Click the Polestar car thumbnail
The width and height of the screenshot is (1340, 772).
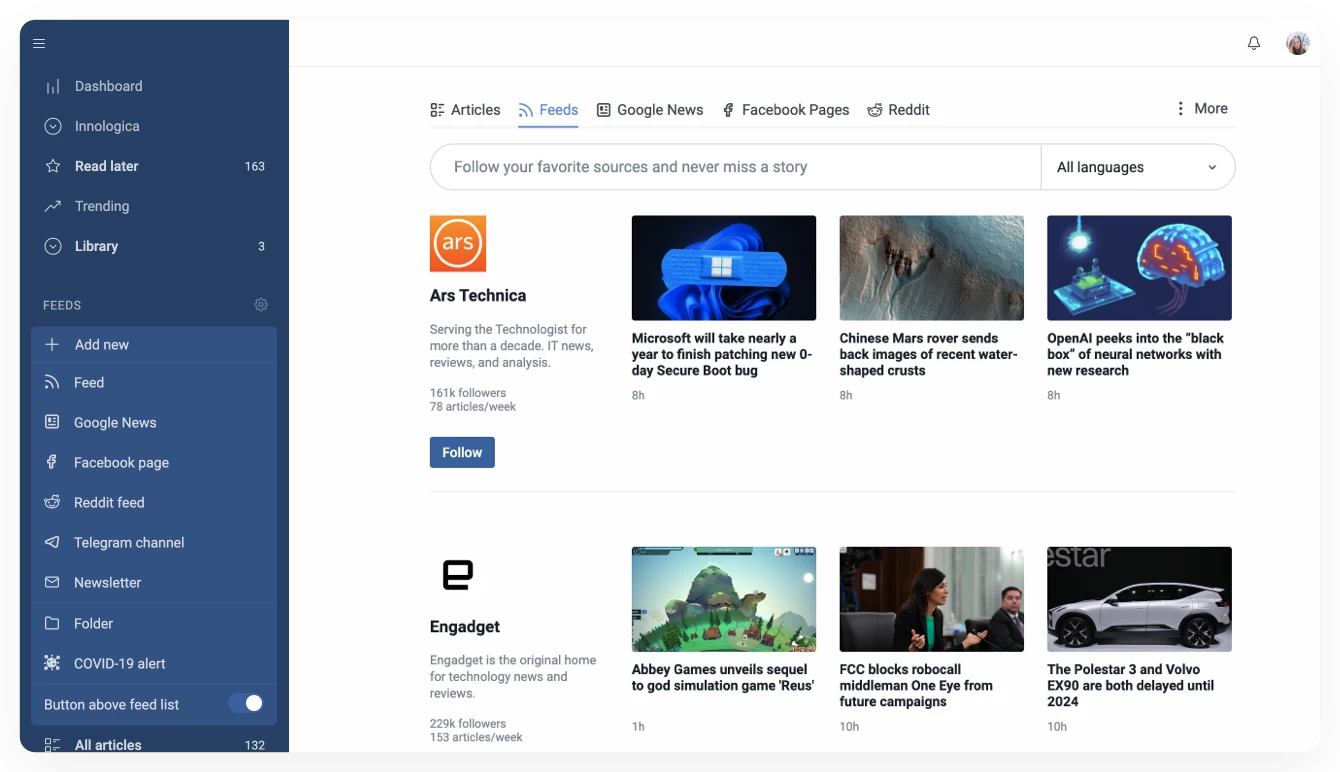pyautogui.click(x=1139, y=599)
